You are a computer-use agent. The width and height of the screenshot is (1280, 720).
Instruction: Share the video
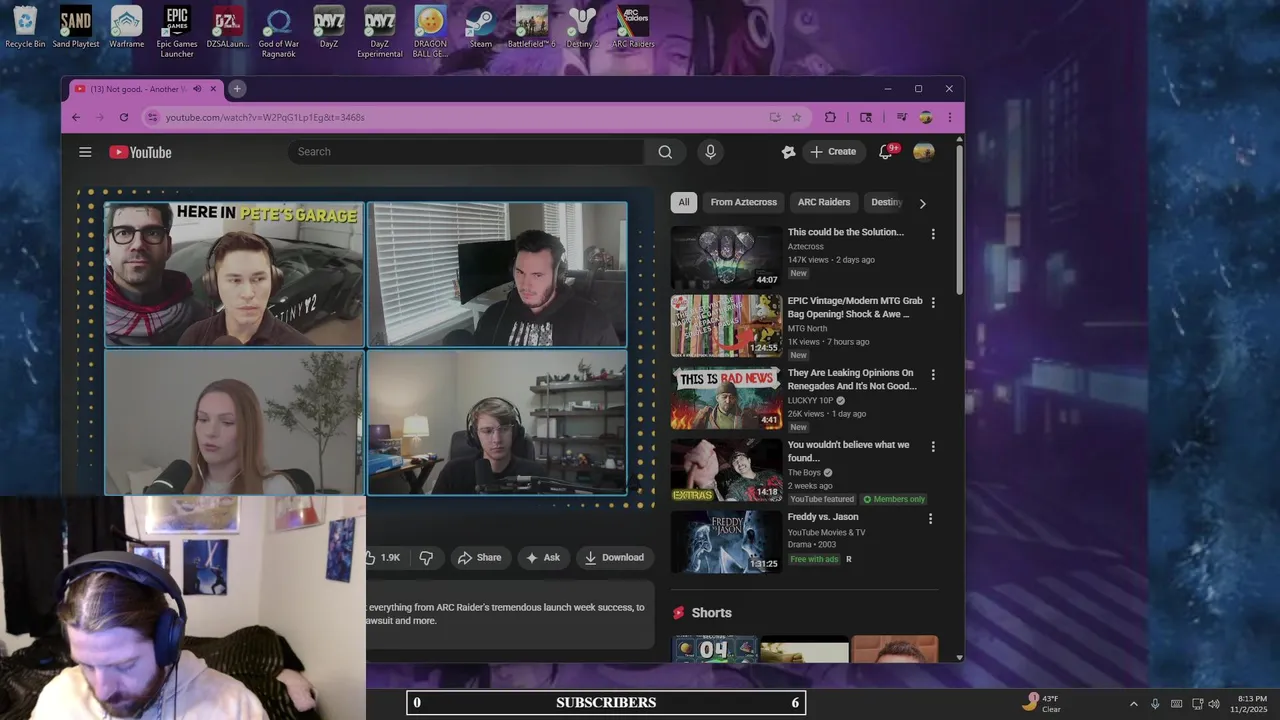479,557
